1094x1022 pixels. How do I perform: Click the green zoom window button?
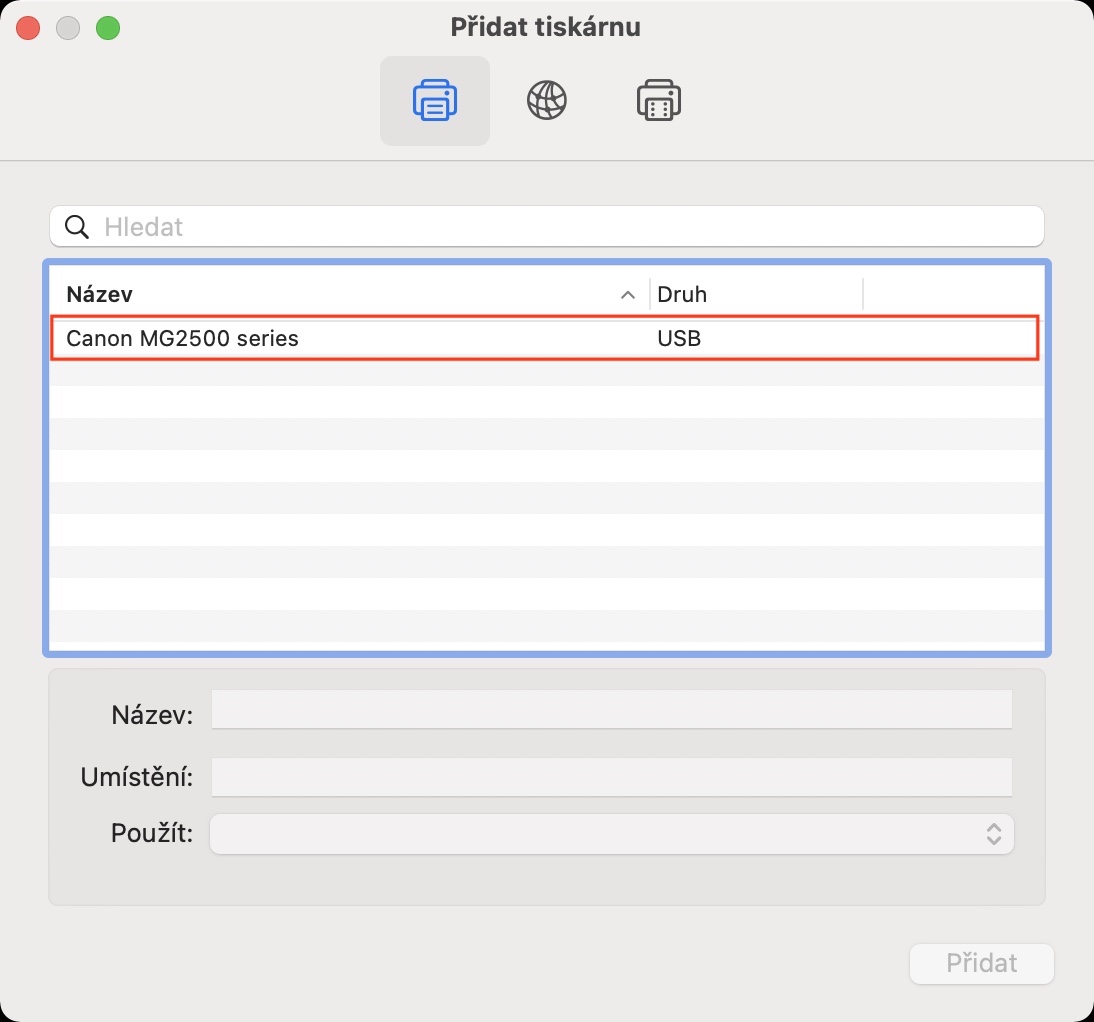click(108, 28)
